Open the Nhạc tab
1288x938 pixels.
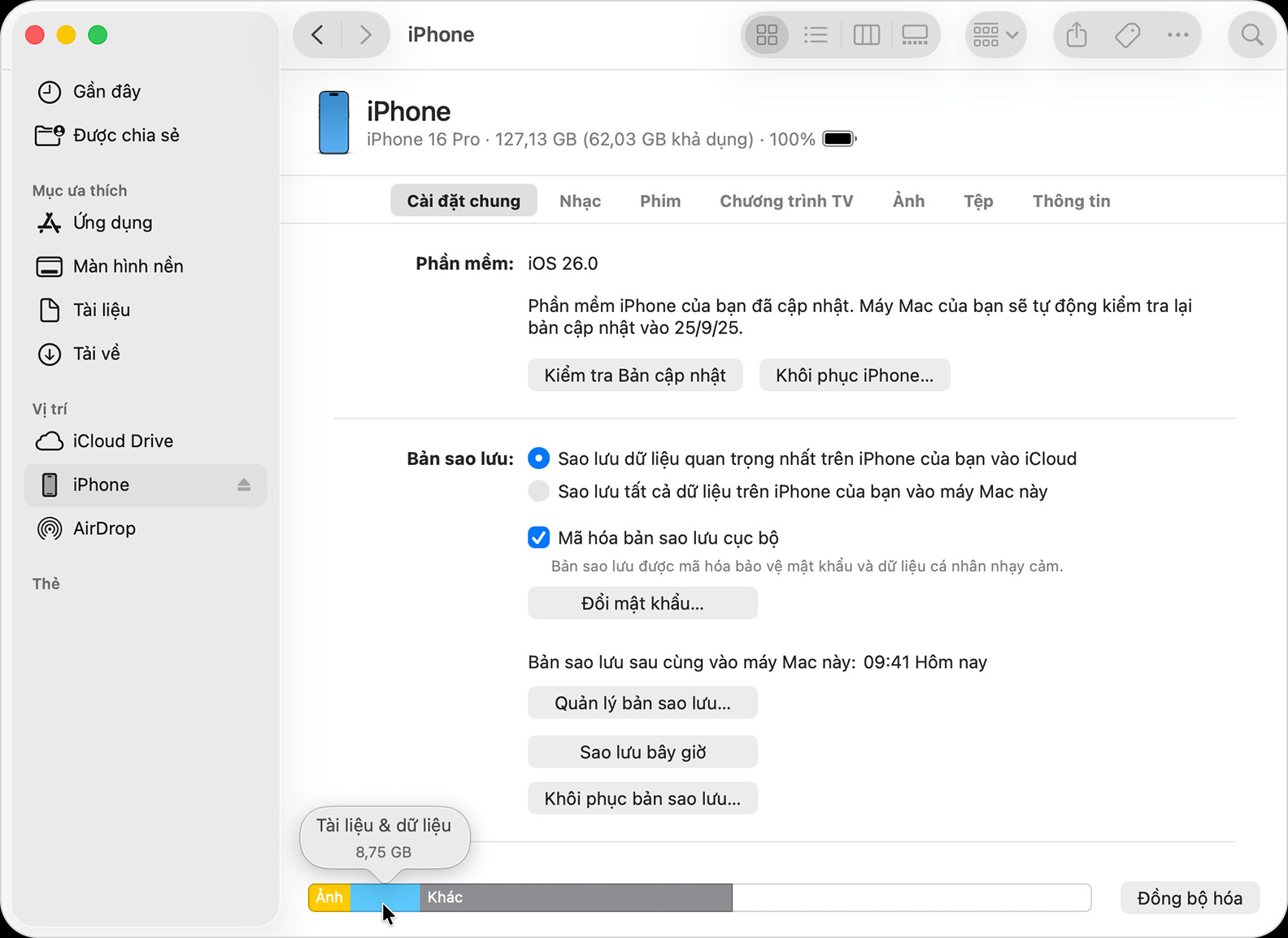pos(580,201)
